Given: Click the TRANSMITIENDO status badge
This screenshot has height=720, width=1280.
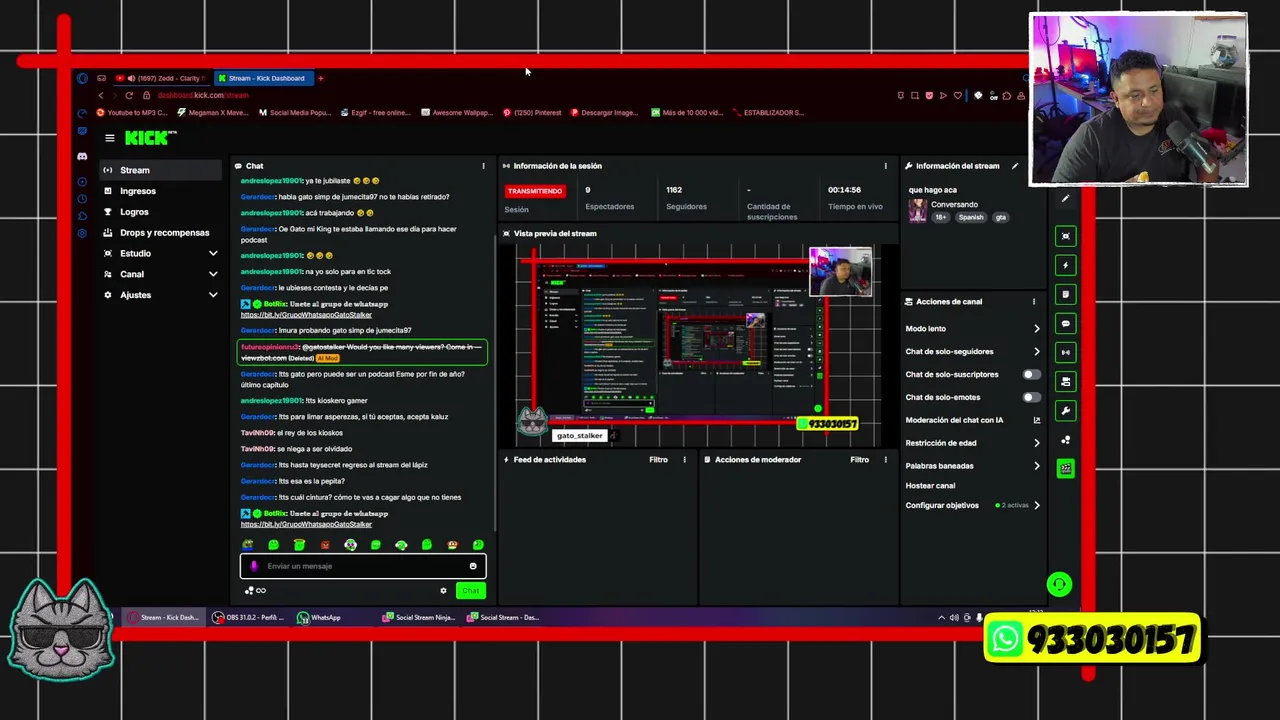Looking at the screenshot, I should click(x=535, y=191).
